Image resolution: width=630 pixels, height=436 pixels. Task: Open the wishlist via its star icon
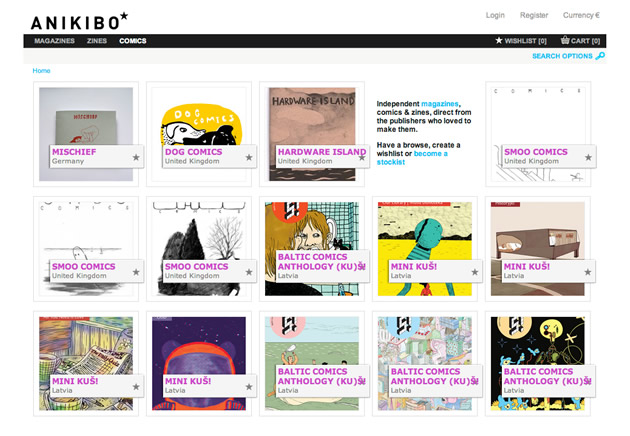pos(499,40)
